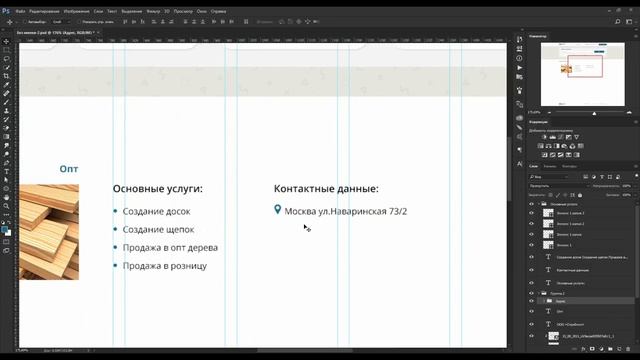The width and height of the screenshot is (640, 360).
Task: Click the Navigator preview thumbnail
Action: (x=582, y=74)
